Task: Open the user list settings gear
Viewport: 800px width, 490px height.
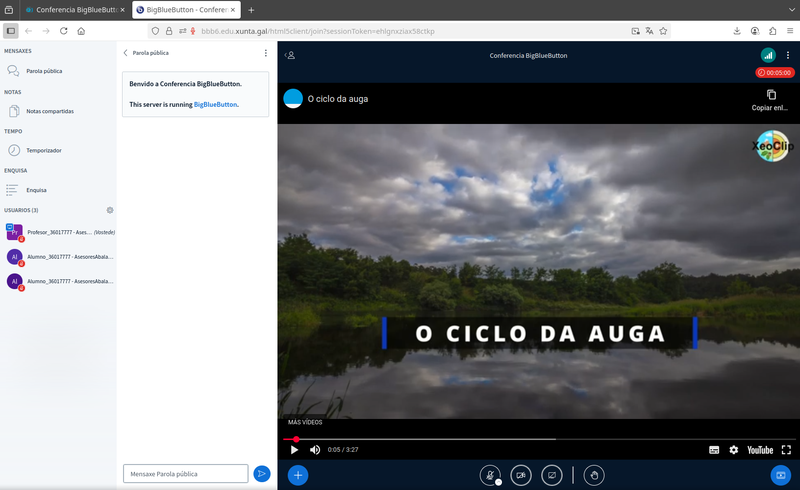Action: tap(110, 210)
